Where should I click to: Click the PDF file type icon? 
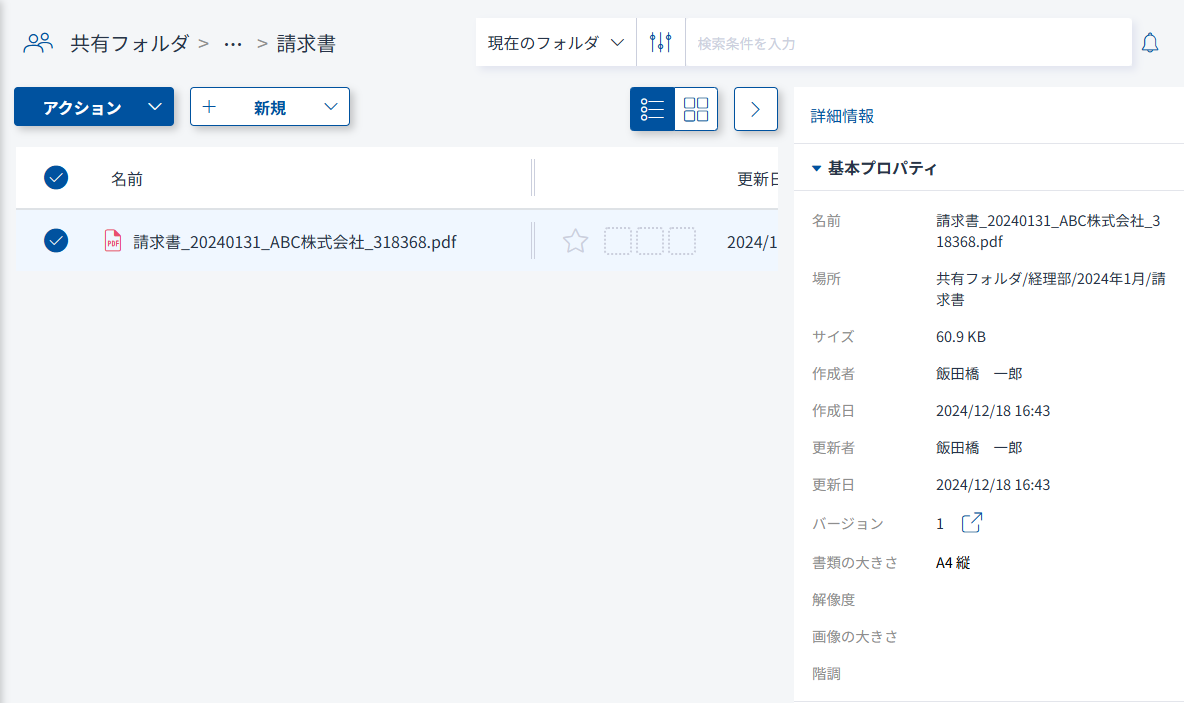tap(113, 241)
